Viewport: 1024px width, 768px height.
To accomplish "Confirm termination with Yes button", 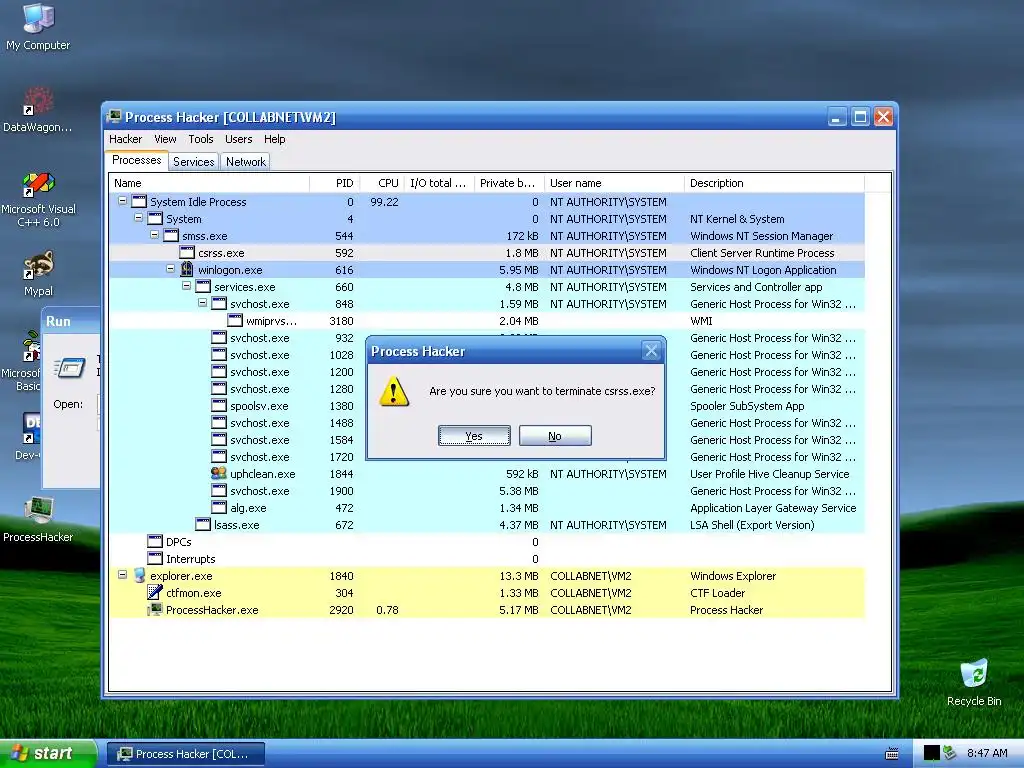I will coord(474,436).
